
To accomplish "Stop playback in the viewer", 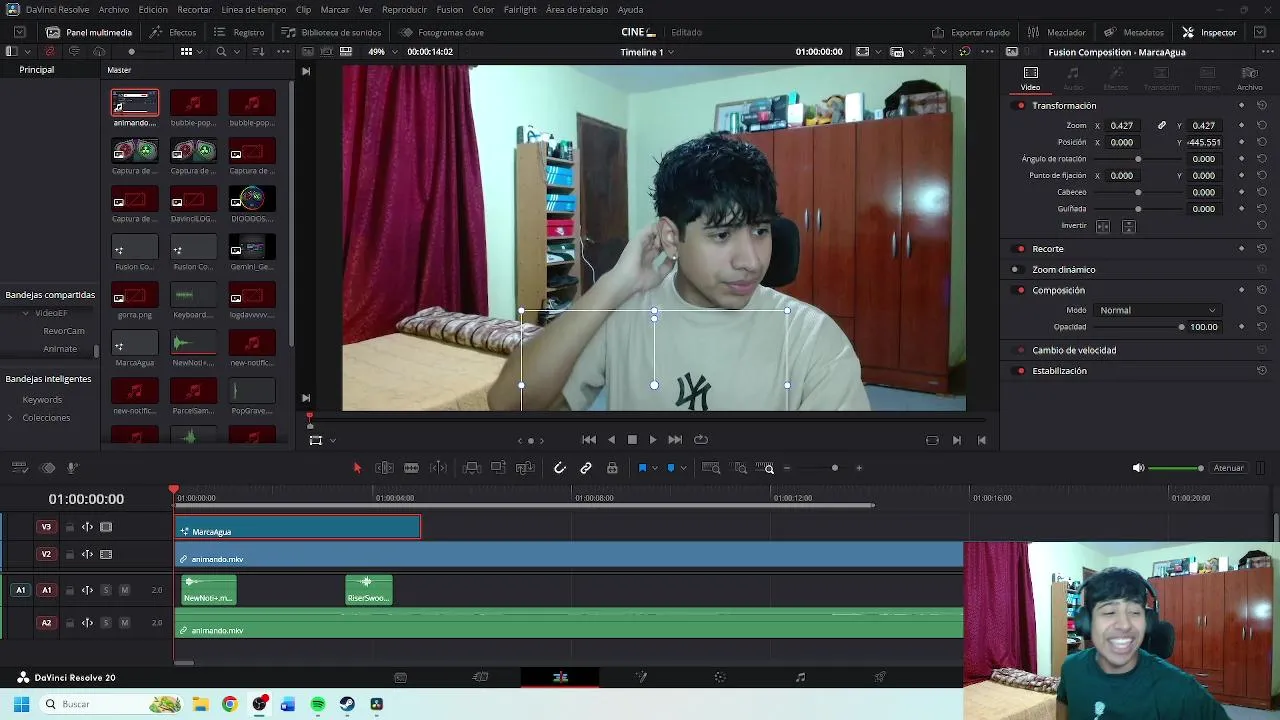I will pyautogui.click(x=632, y=440).
